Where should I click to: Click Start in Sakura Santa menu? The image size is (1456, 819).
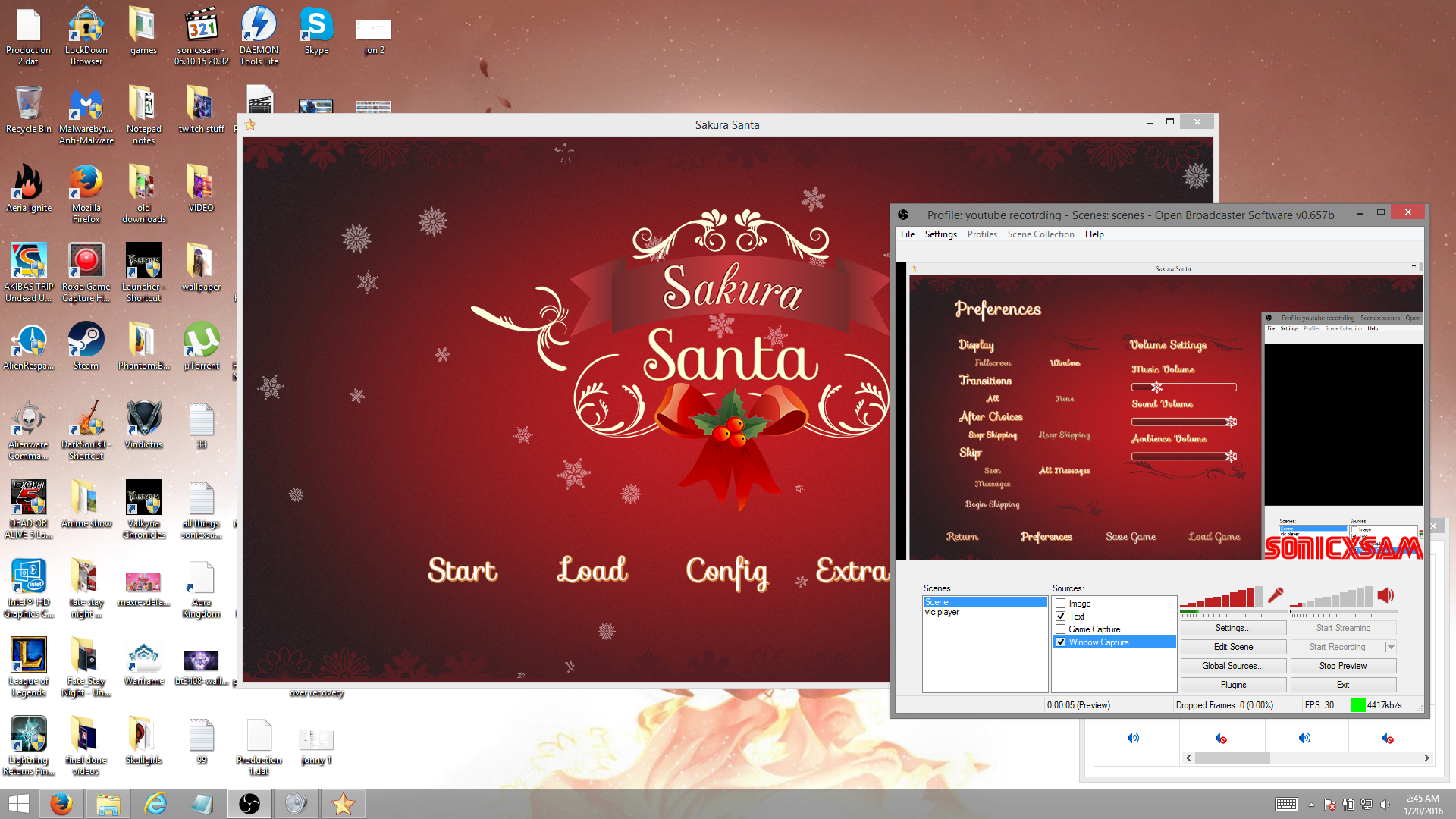click(463, 570)
